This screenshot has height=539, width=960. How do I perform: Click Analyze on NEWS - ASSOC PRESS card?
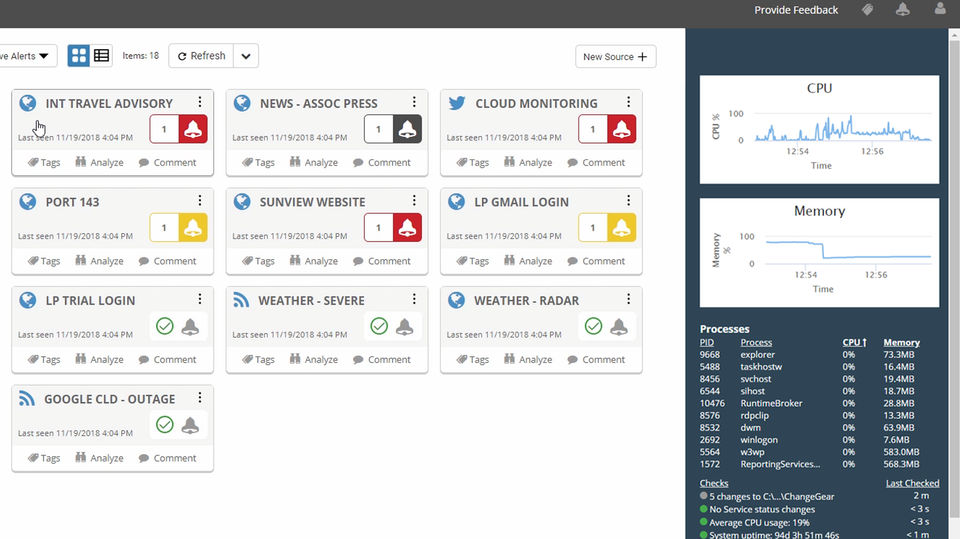(x=313, y=162)
